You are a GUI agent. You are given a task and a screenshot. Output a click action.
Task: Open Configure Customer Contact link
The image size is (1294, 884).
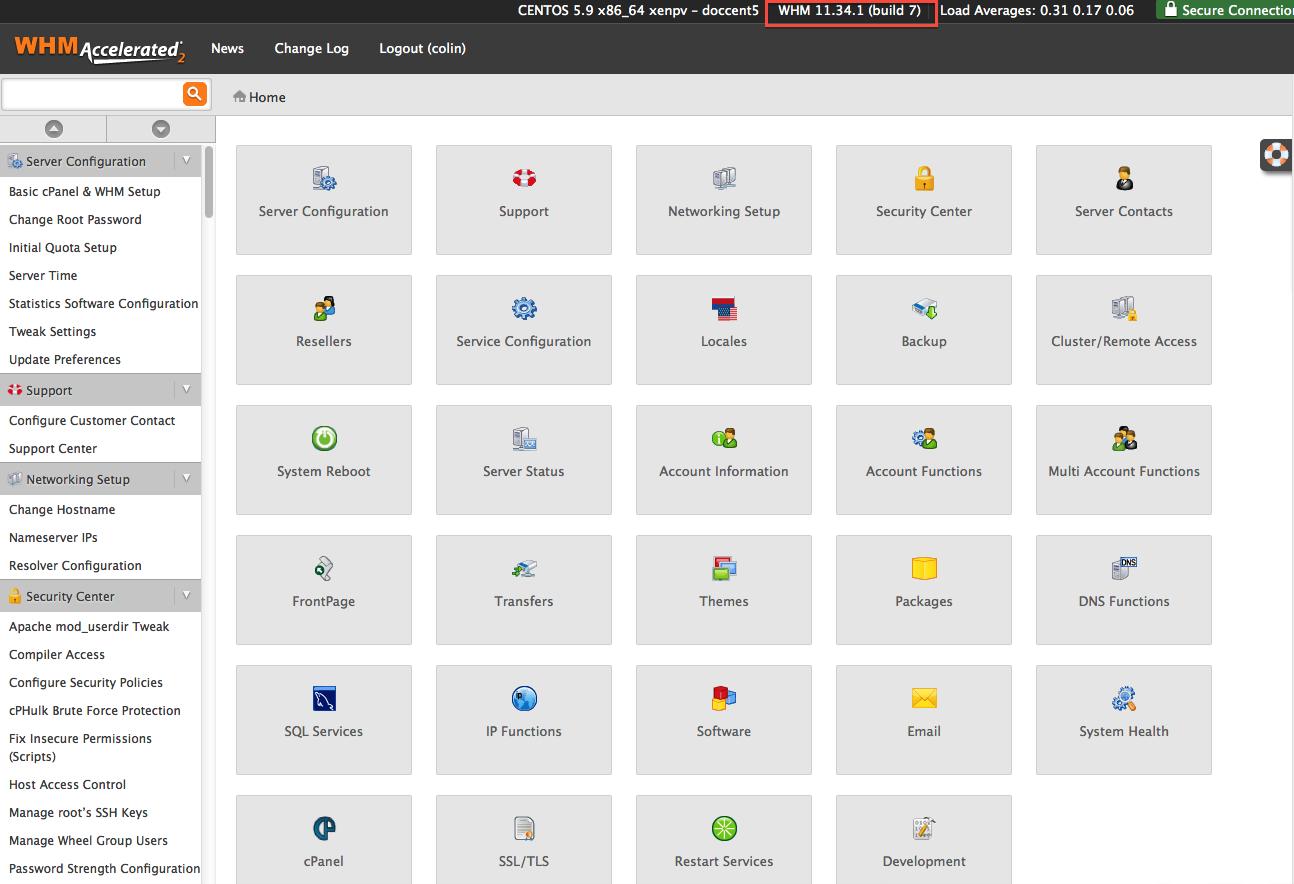(92, 421)
